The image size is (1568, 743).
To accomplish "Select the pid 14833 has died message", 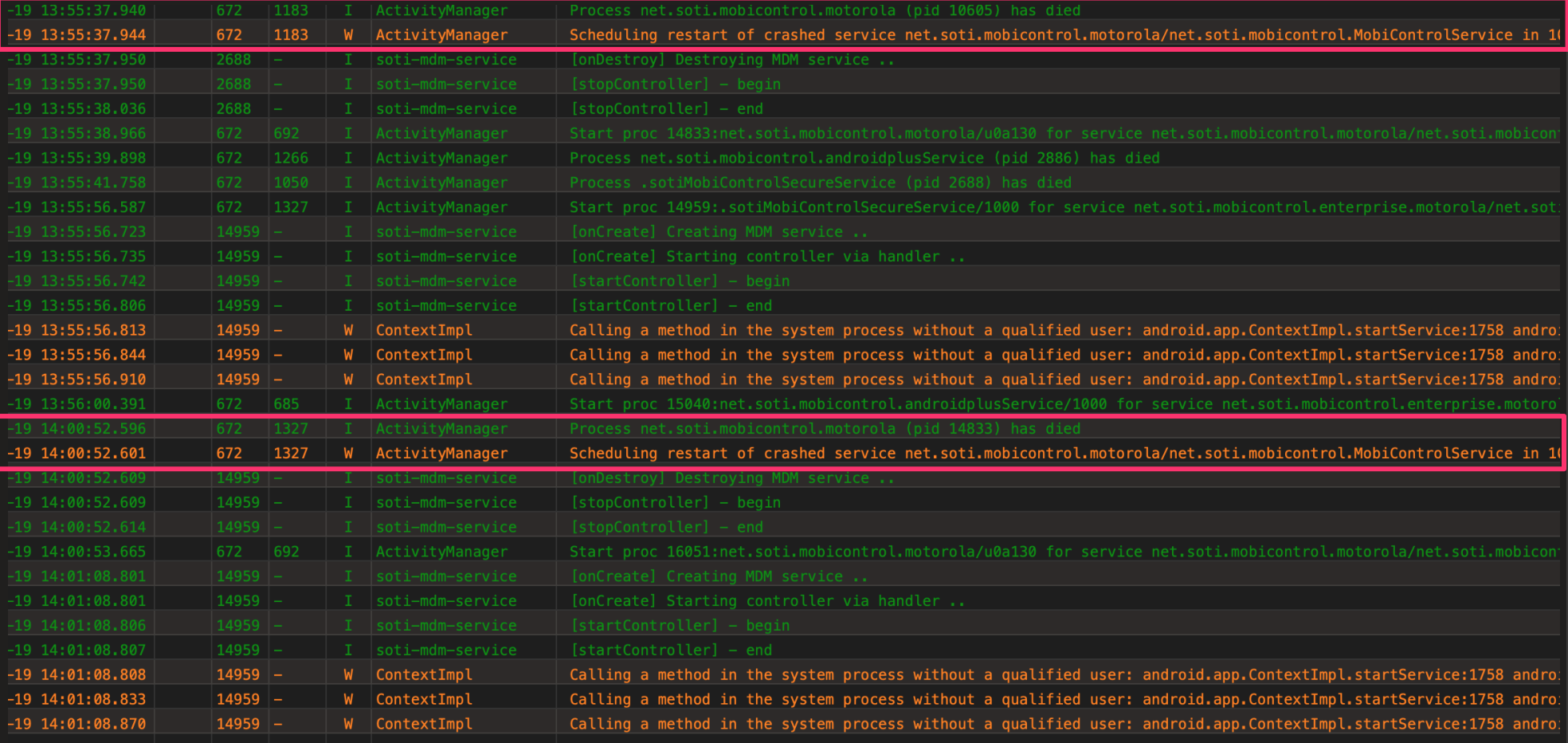I will 825,429.
